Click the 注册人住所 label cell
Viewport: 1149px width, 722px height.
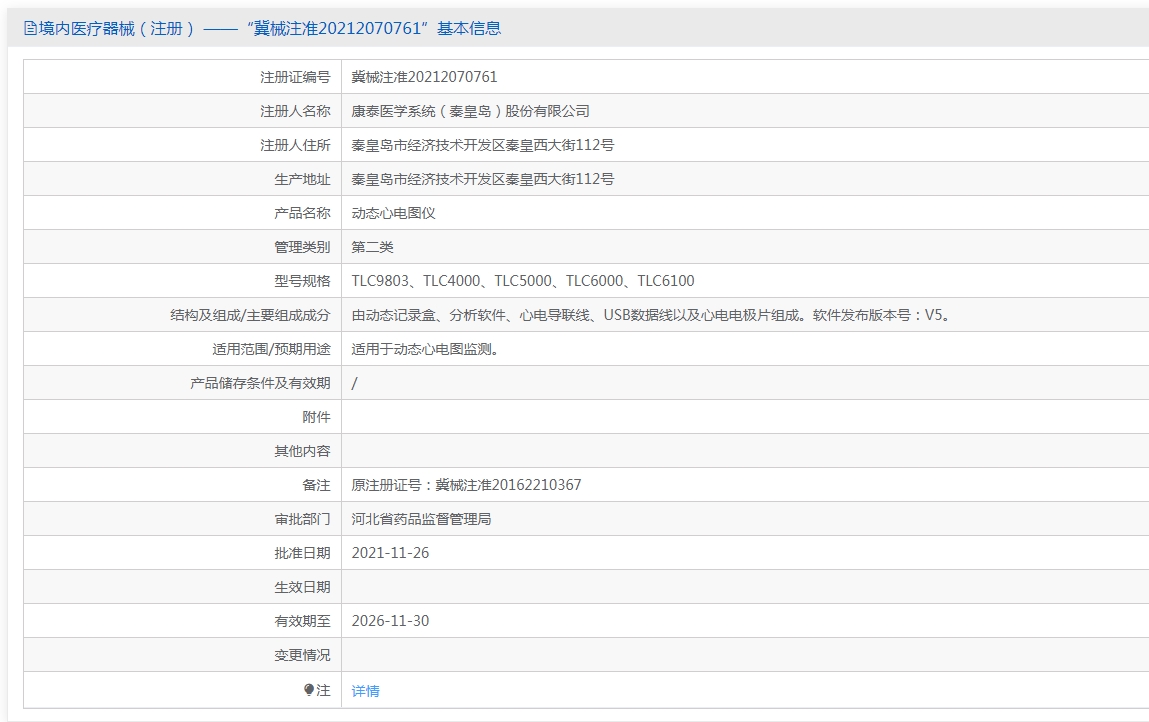[x=182, y=145]
